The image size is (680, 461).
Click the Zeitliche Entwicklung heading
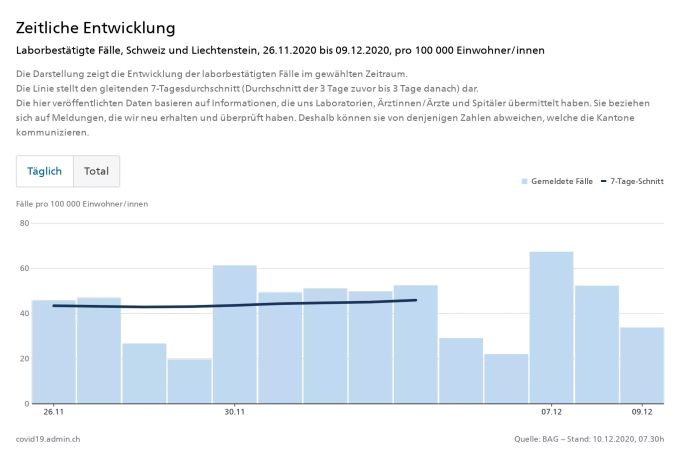pyautogui.click(x=96, y=28)
